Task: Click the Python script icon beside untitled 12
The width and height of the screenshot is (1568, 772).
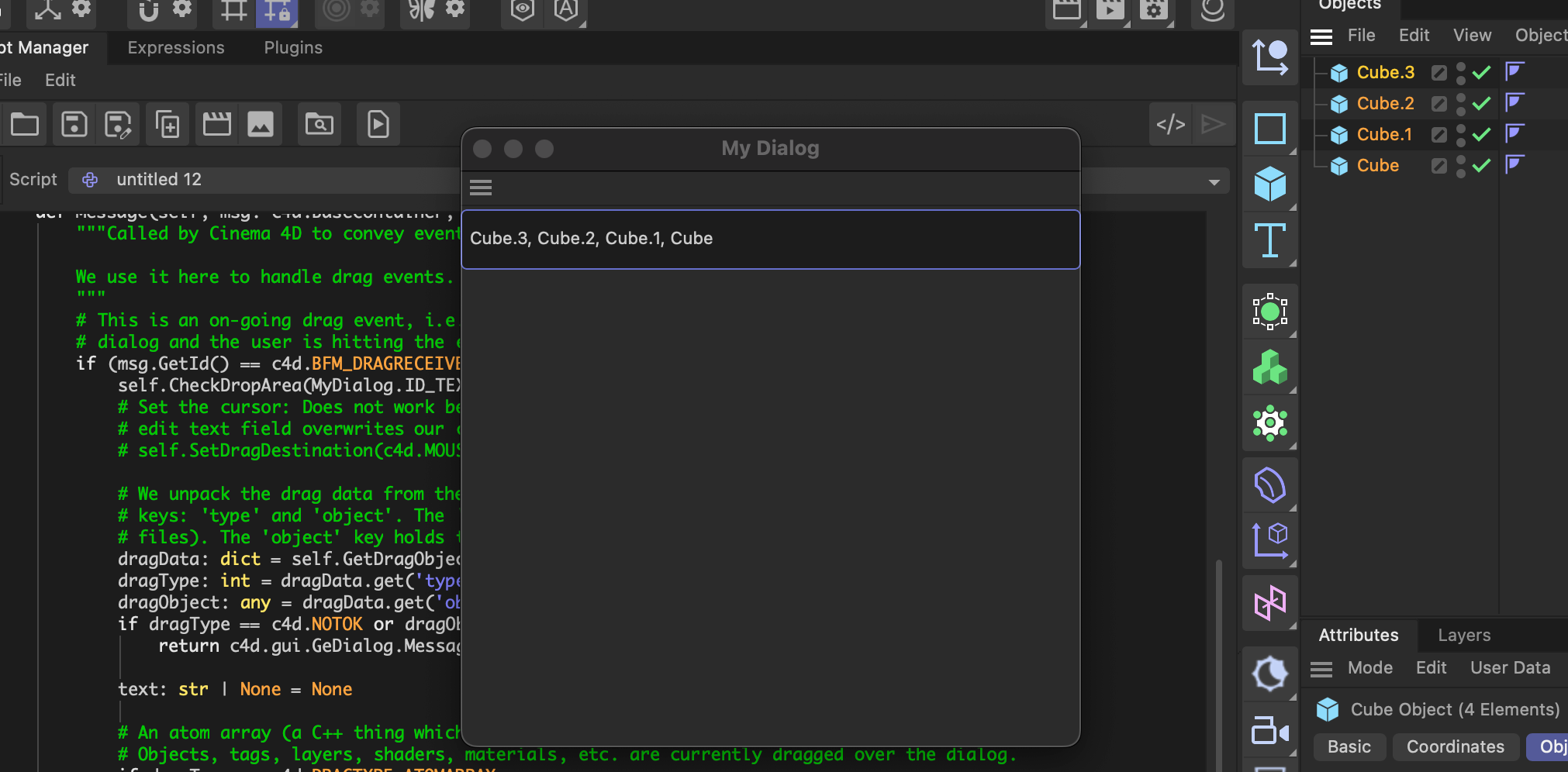Action: [x=90, y=180]
